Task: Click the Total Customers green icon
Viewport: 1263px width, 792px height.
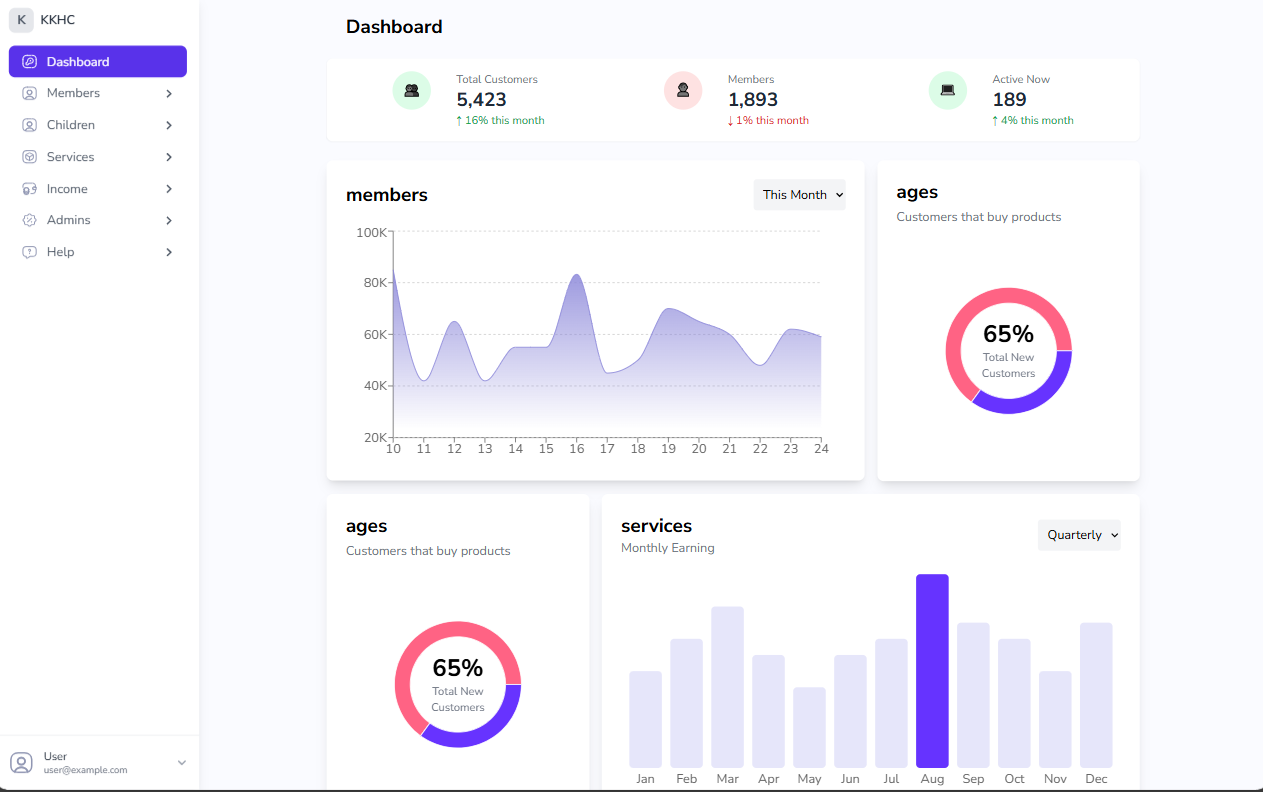Action: (411, 90)
